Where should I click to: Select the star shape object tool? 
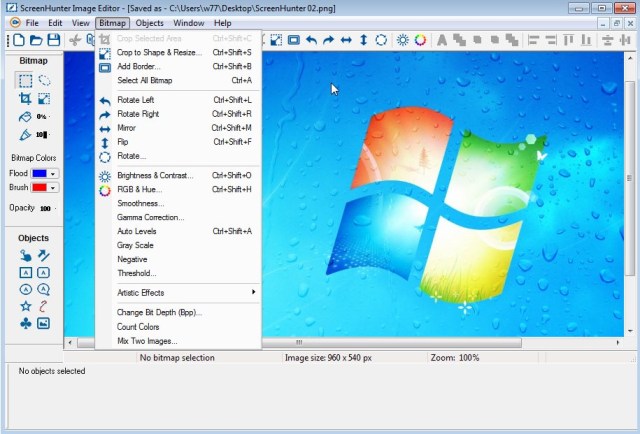pyautogui.click(x=26, y=306)
